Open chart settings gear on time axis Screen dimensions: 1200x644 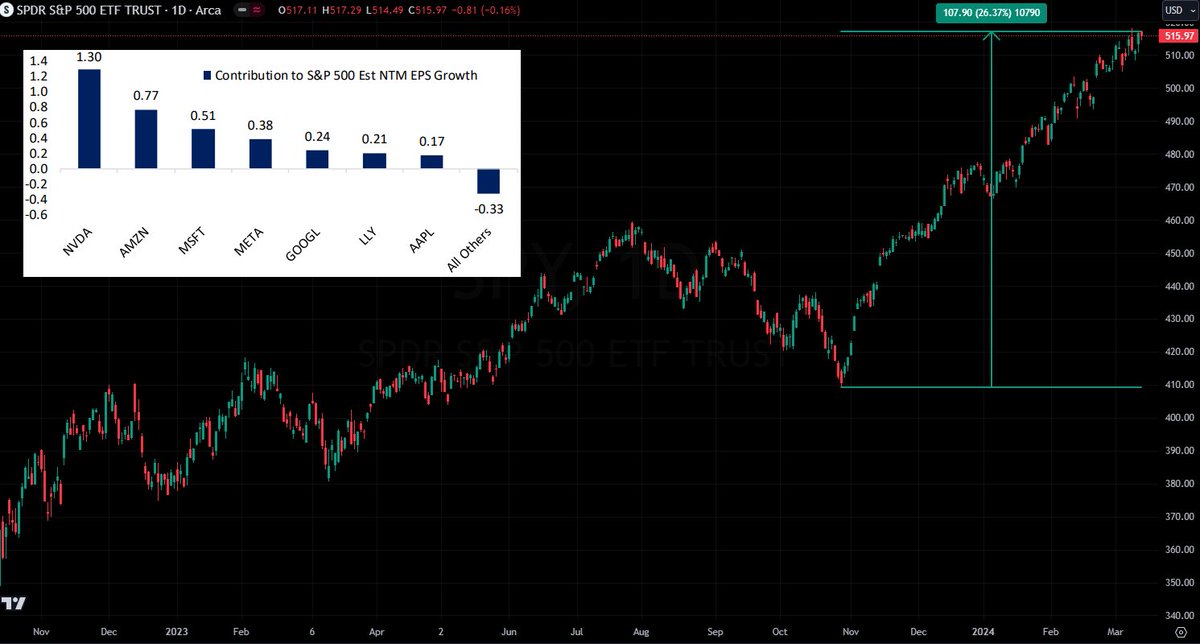(x=1180, y=634)
